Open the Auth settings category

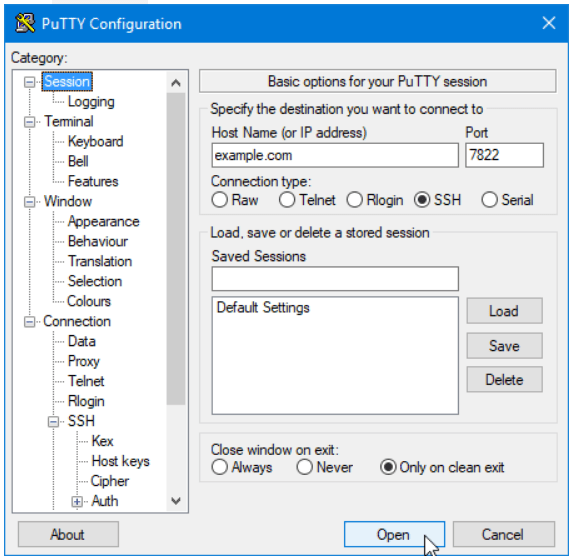pos(105,501)
